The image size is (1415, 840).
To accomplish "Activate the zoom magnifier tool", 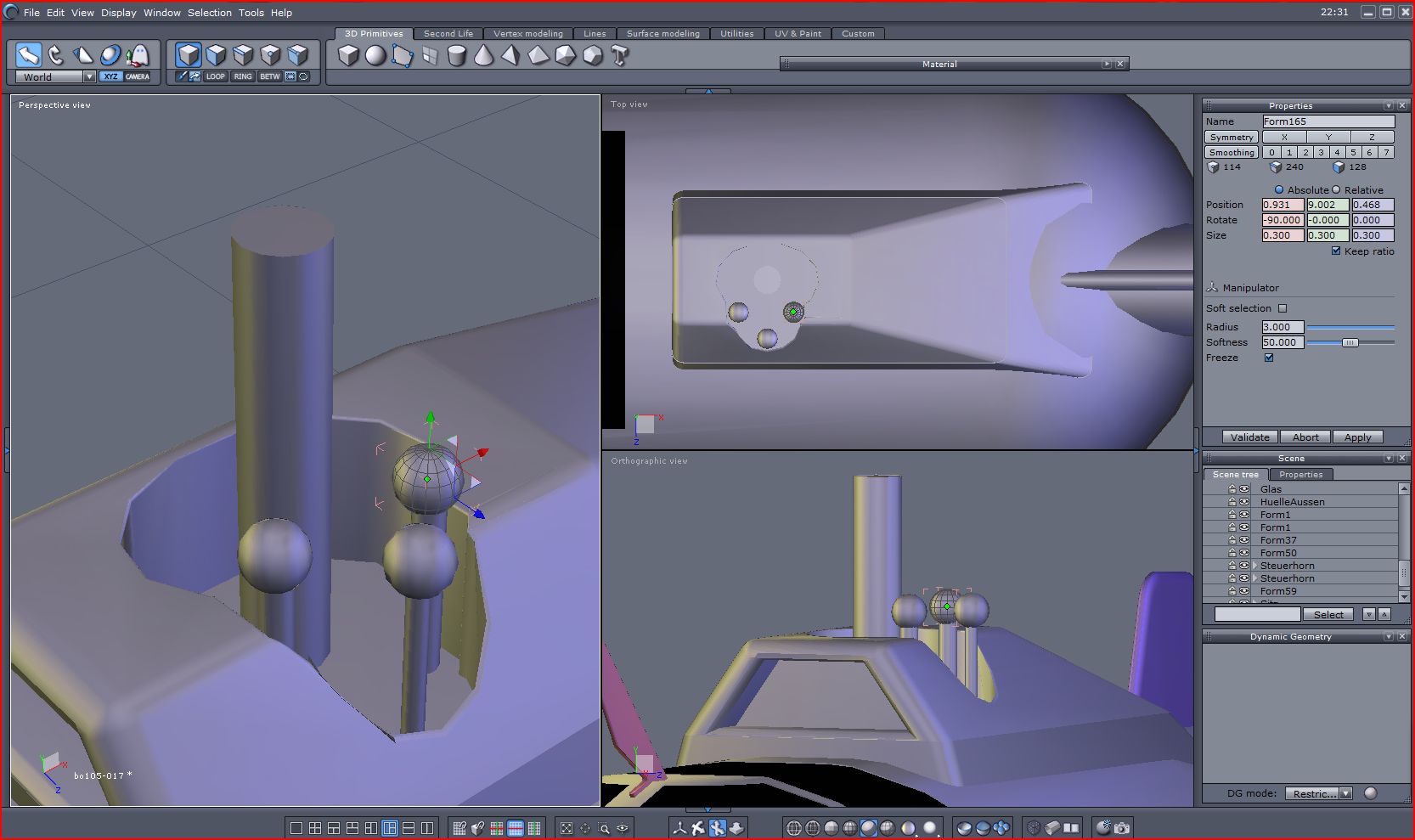I will [604, 828].
